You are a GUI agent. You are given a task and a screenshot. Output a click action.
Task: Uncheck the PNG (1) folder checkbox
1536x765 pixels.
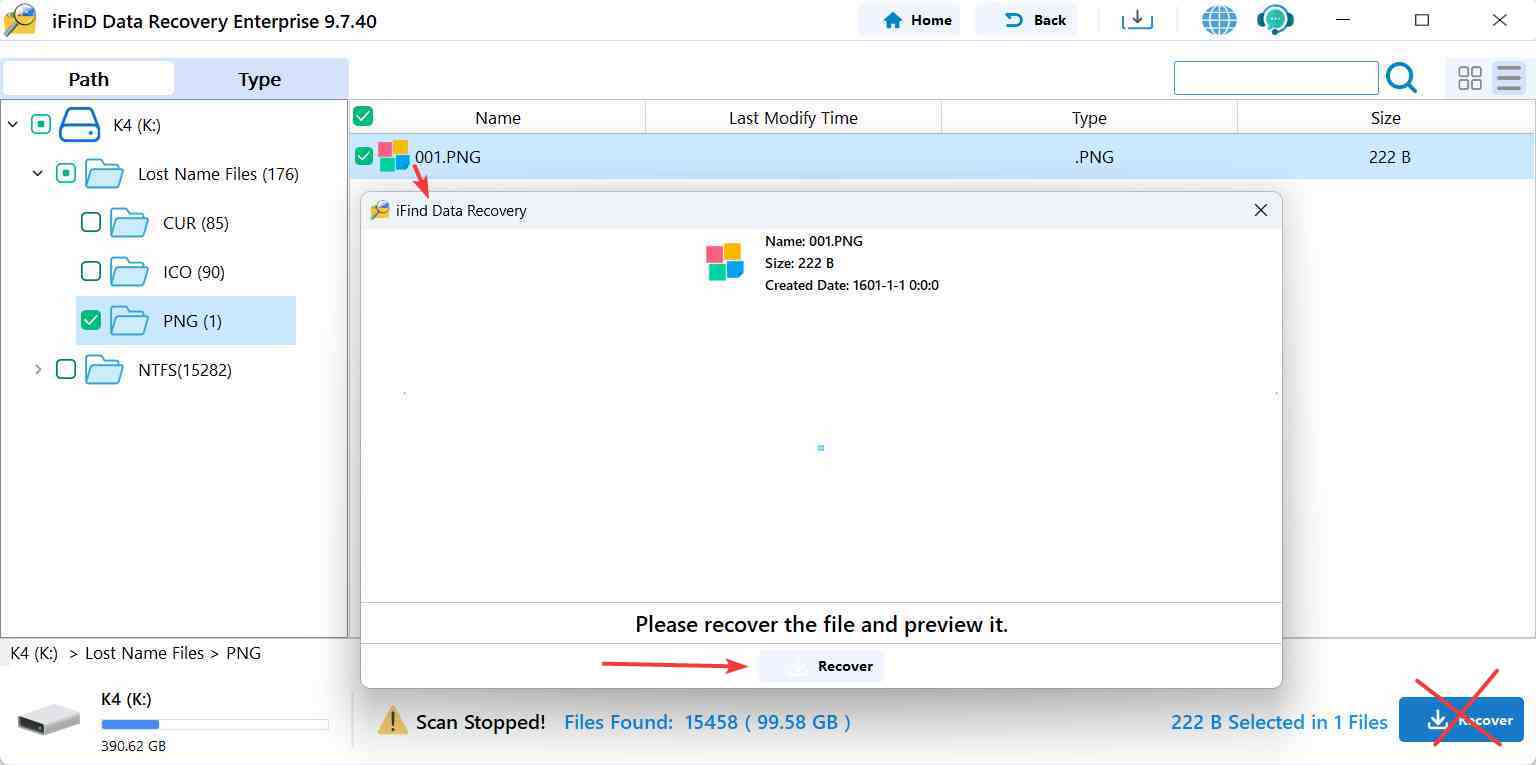coord(91,320)
